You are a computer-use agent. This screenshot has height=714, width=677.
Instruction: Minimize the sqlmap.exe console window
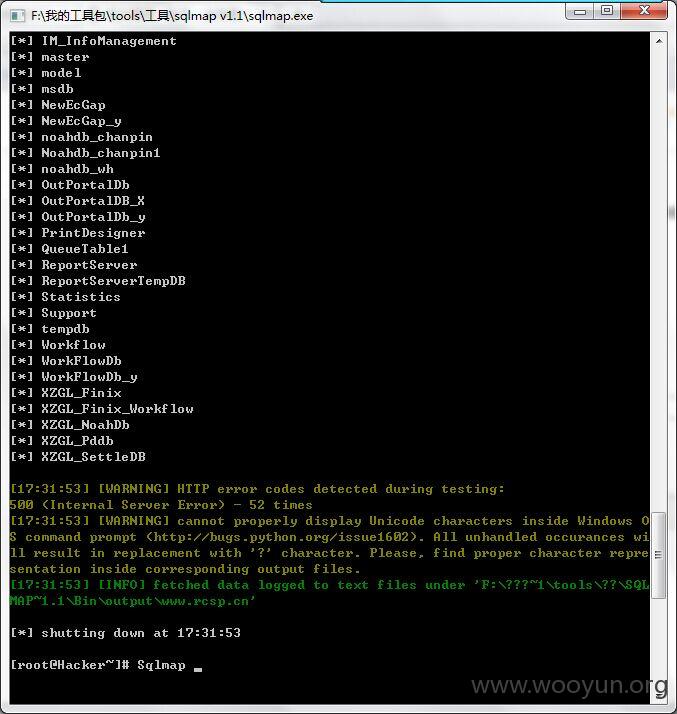(x=580, y=11)
